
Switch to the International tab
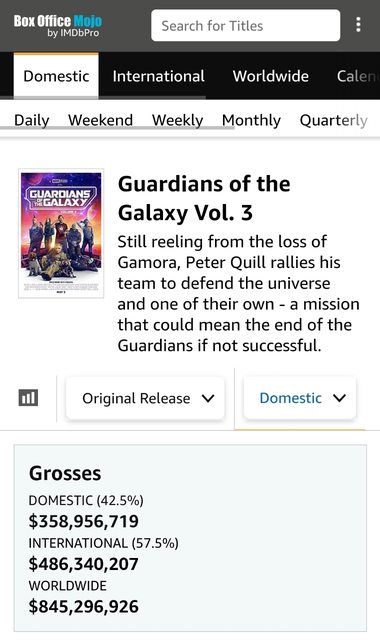(x=158, y=76)
